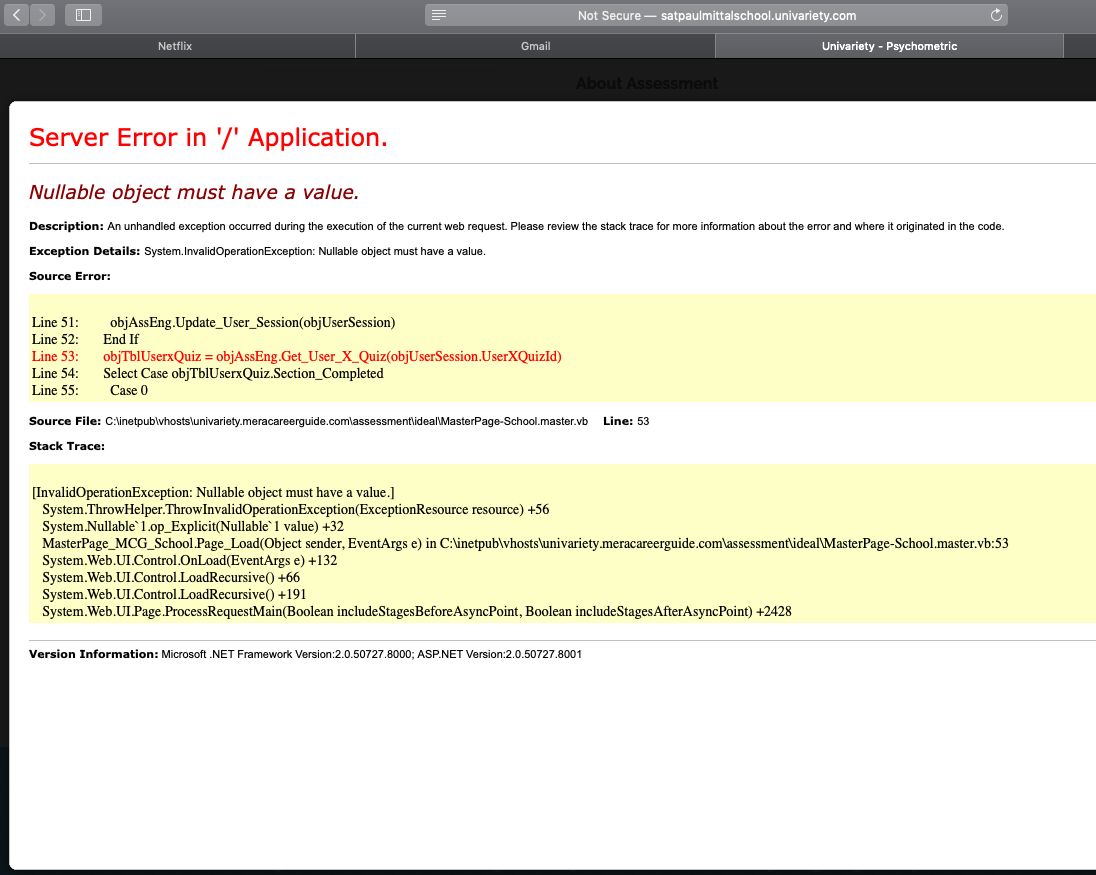Click the red highlighted Line 53 code
The image size is (1096, 875).
click(x=332, y=356)
